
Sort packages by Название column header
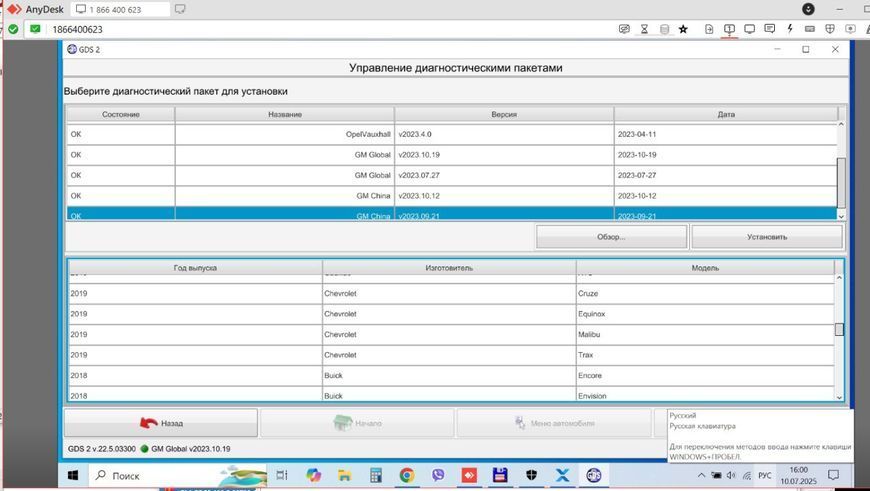point(285,114)
